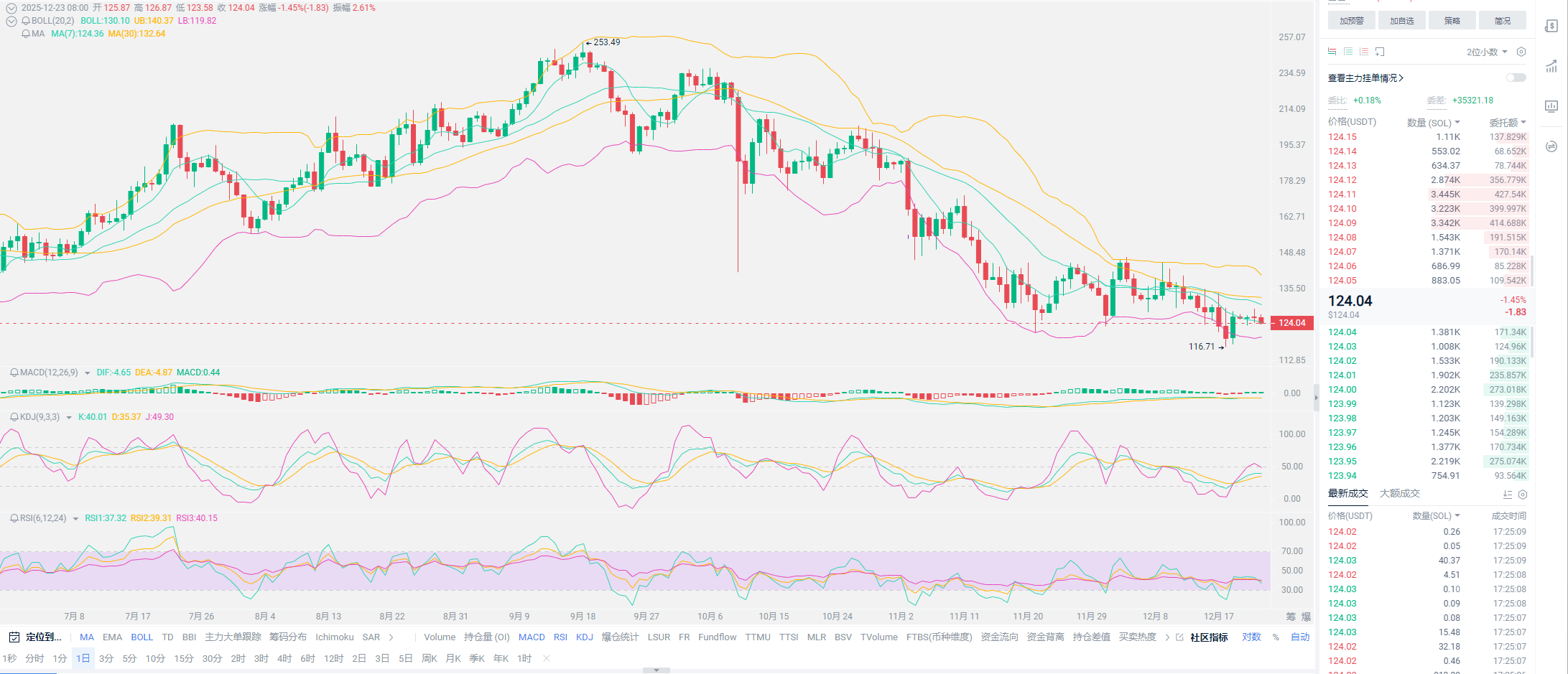The width and height of the screenshot is (1568, 674).
Task: Open the 2位小数 decimal precision dropdown
Action: (1486, 52)
